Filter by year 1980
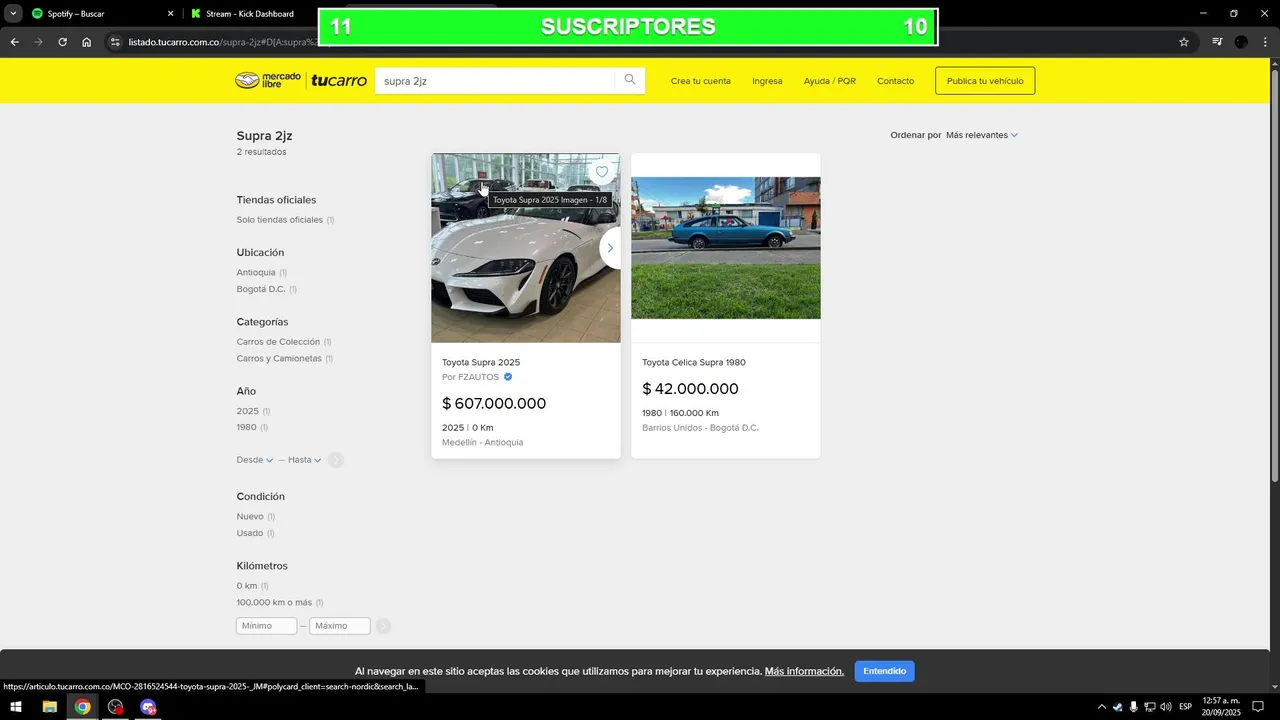This screenshot has height=720, width=1280. coord(247,428)
